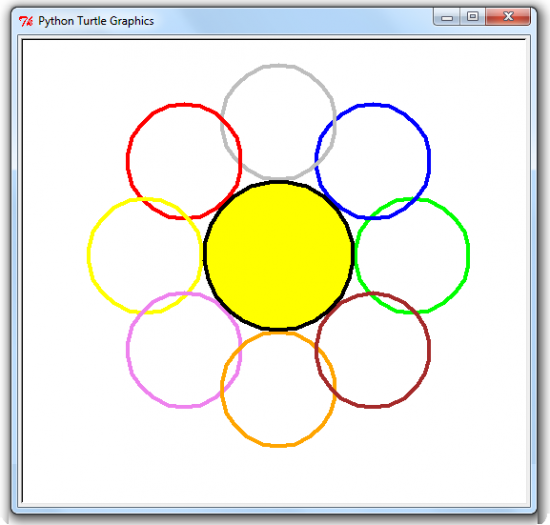The image size is (550, 525).
Task: Maximize the turtle graphics window
Action: coord(472,16)
